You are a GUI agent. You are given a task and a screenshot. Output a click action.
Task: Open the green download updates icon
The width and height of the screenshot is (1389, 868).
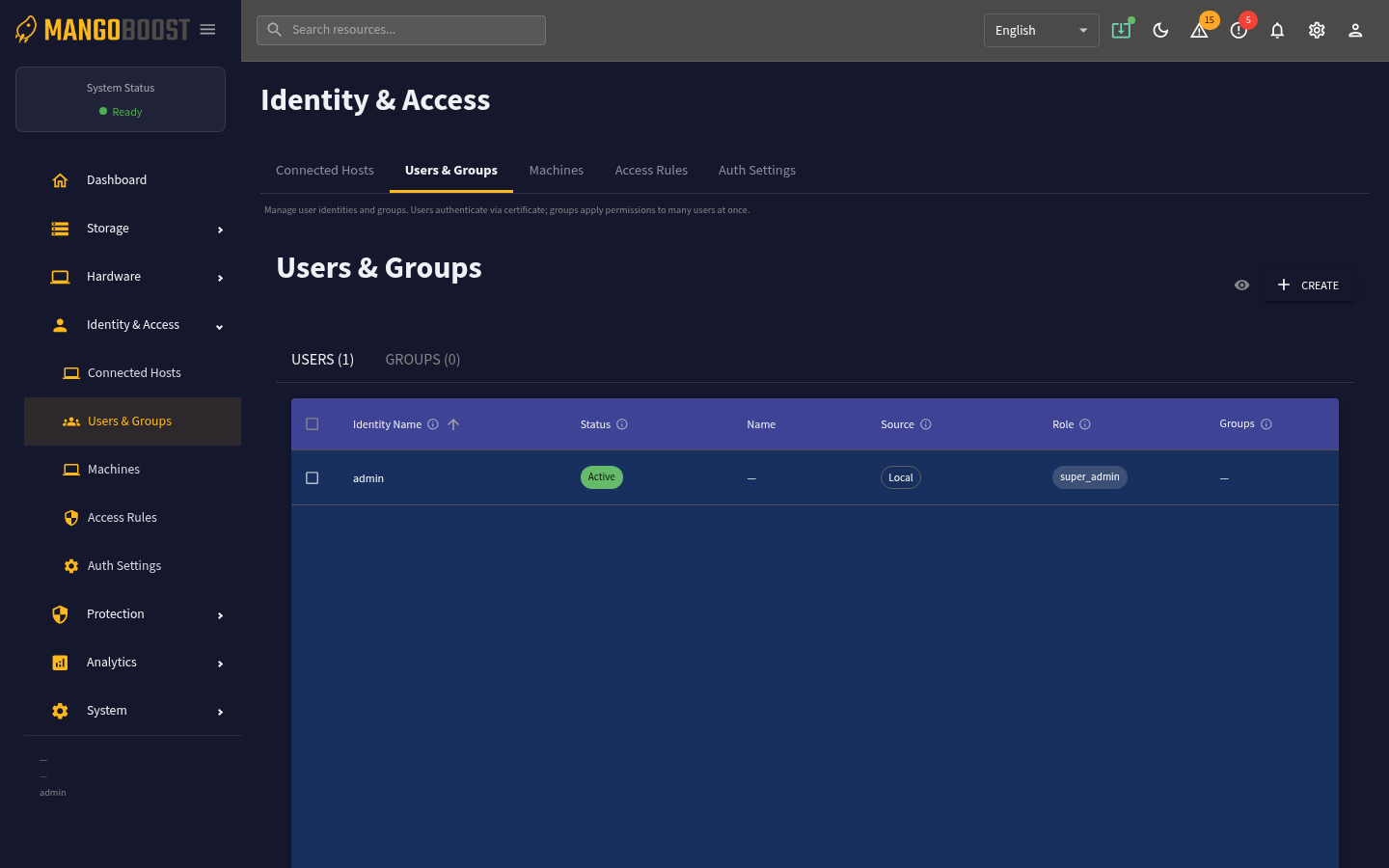(x=1121, y=30)
